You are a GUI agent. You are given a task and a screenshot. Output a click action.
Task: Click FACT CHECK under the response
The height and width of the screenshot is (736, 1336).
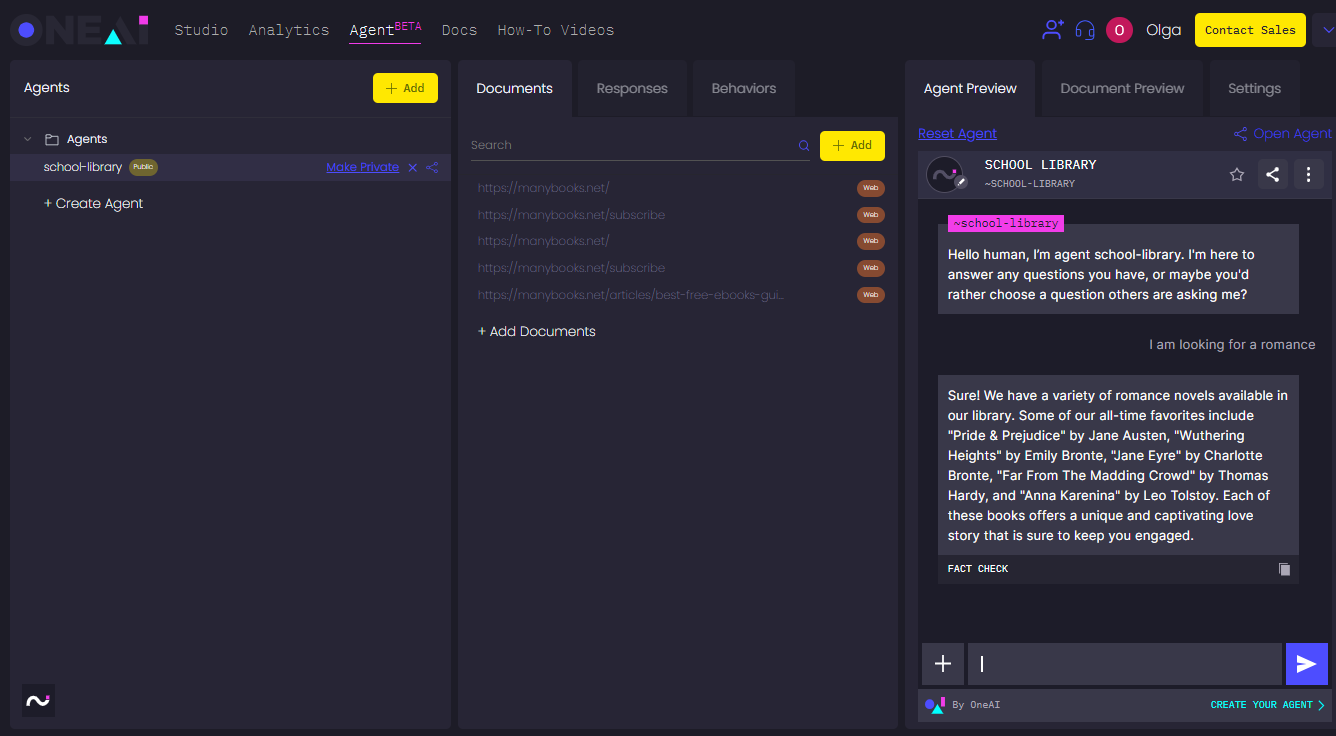coord(978,569)
